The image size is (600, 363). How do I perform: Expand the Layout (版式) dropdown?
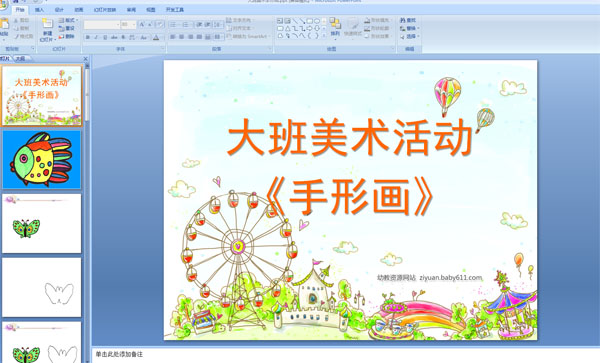[x=68, y=20]
